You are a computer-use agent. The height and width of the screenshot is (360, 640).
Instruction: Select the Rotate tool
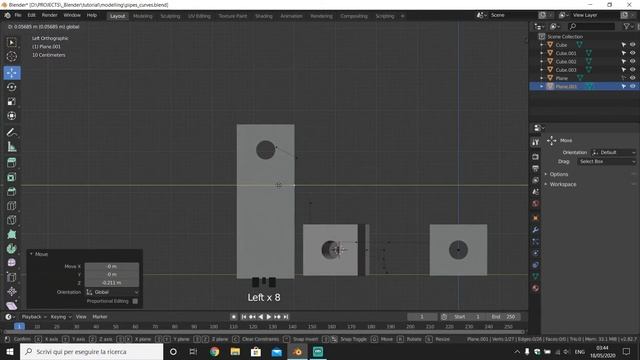(x=12, y=87)
